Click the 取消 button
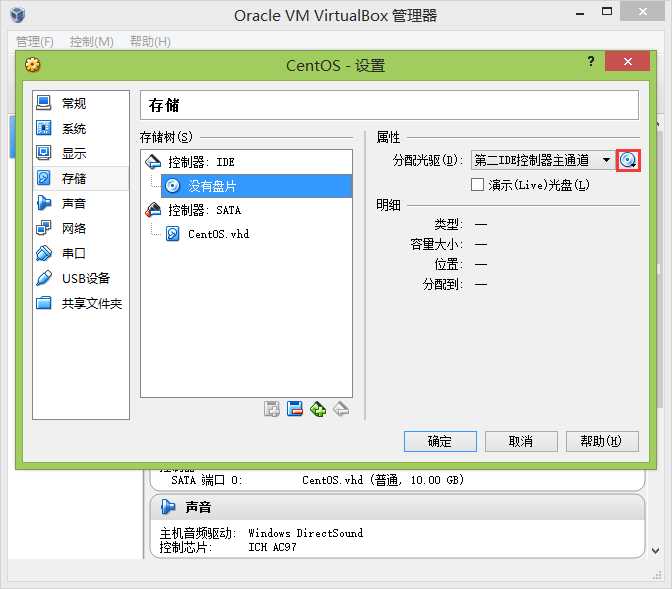The width and height of the screenshot is (672, 589). (x=521, y=441)
